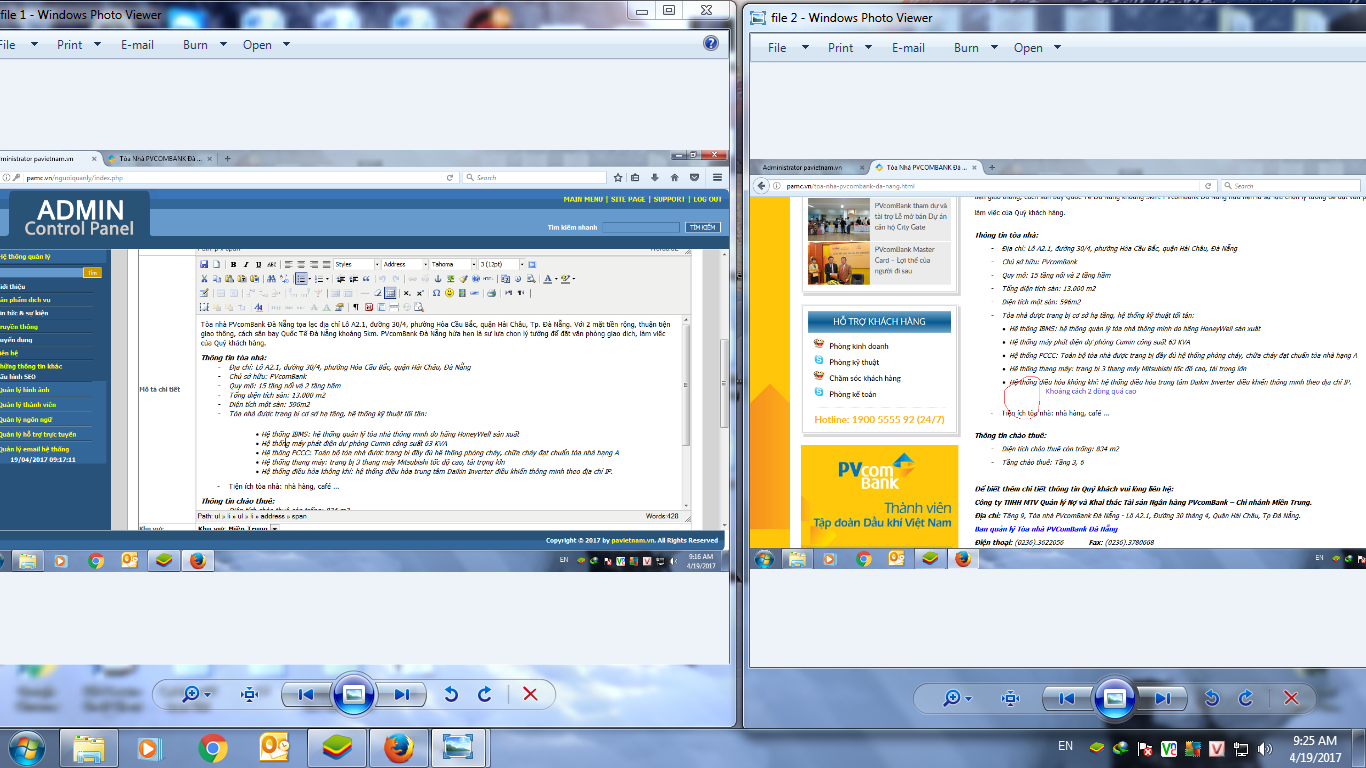
Task: Go to the previous photo in file 1 window
Action: tap(307, 694)
